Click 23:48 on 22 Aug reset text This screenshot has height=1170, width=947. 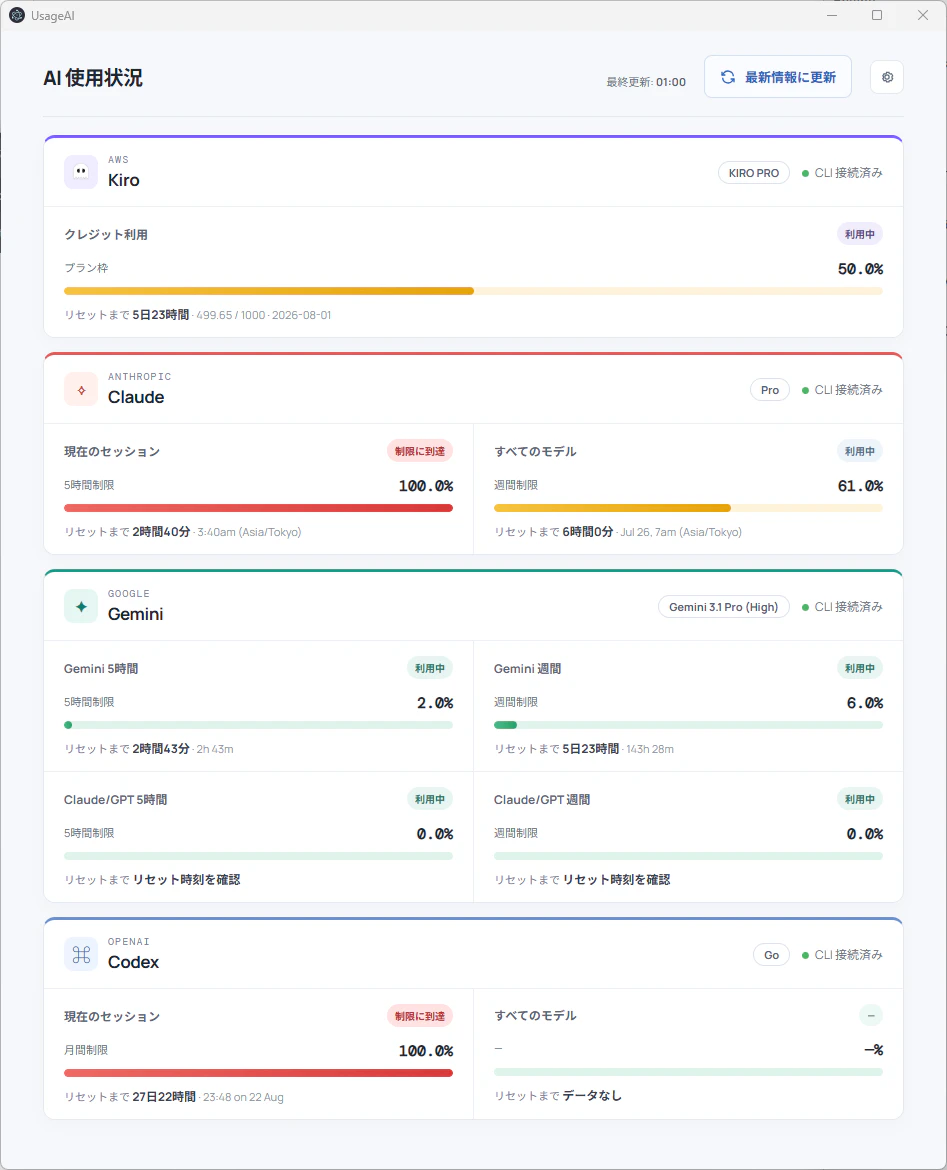tap(243, 1098)
